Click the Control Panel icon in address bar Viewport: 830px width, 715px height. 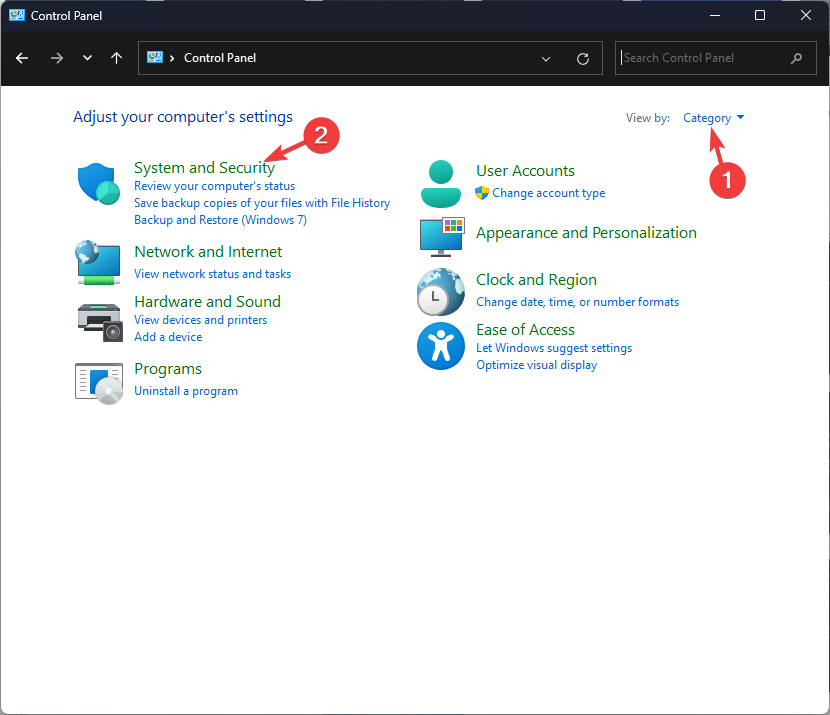(x=155, y=57)
